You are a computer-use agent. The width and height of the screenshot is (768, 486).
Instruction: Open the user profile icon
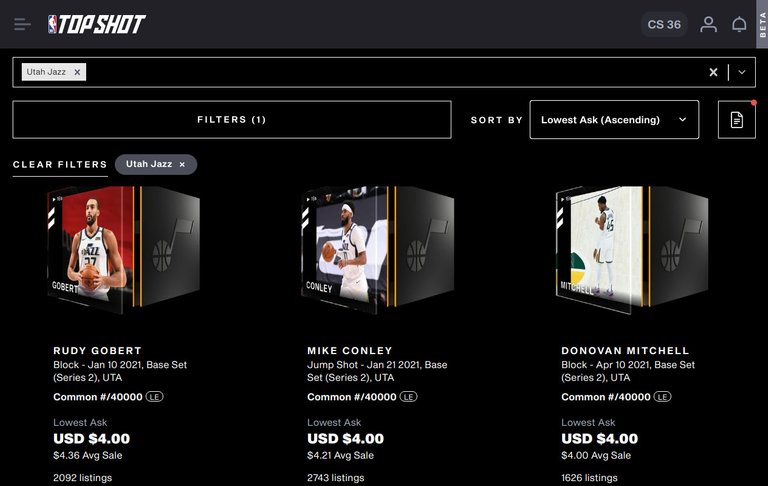click(708, 24)
